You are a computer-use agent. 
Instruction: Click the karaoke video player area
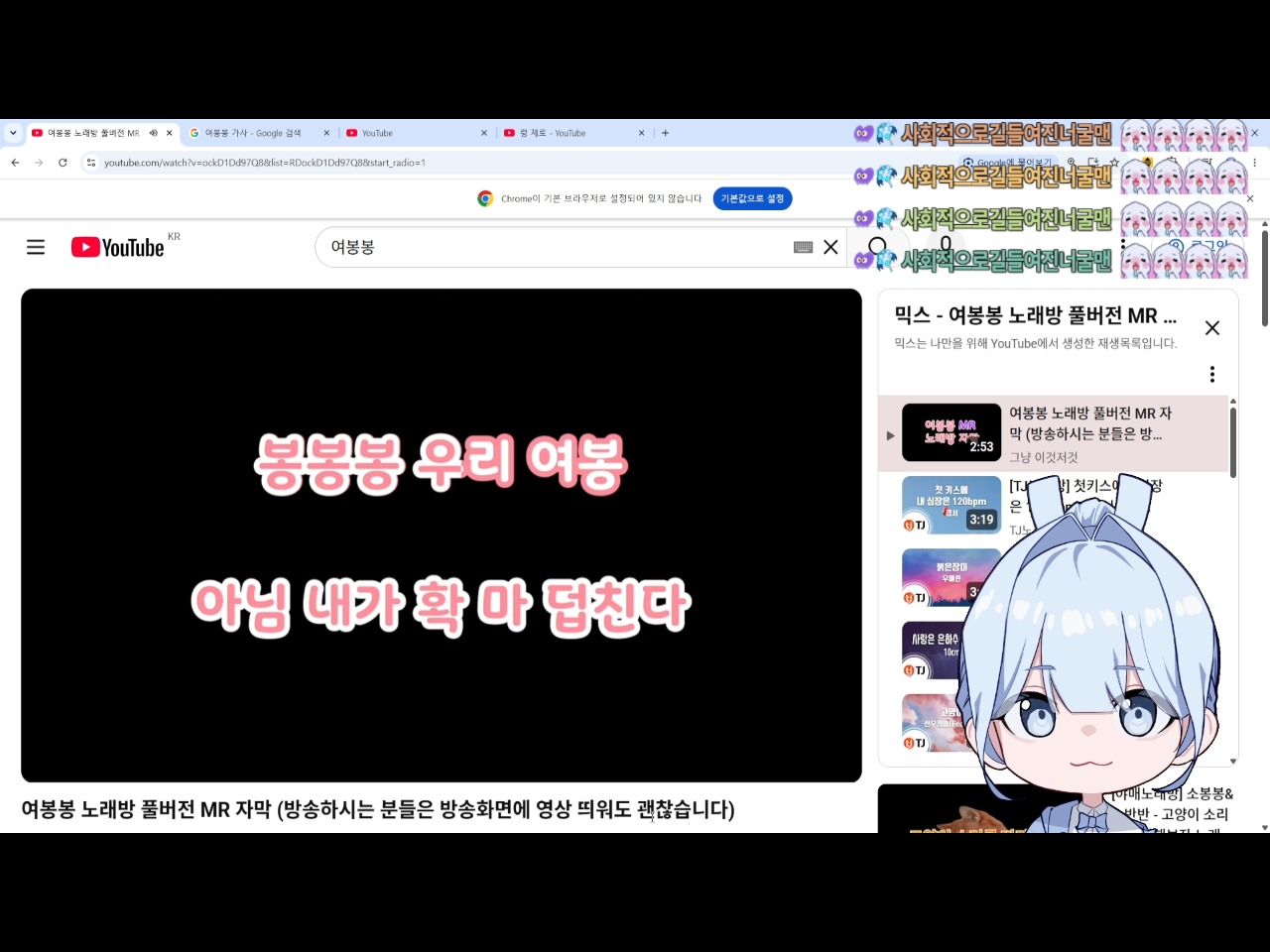coord(442,535)
